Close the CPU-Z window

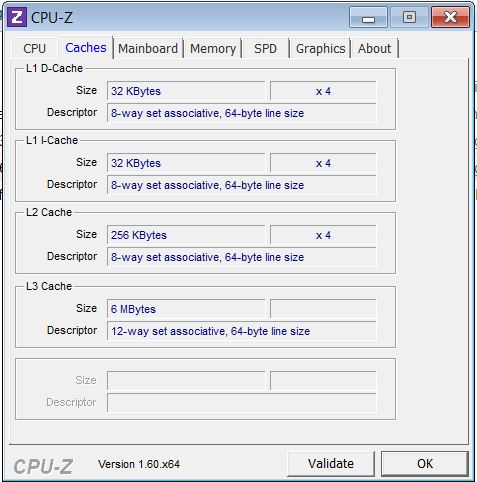[x=450, y=17]
